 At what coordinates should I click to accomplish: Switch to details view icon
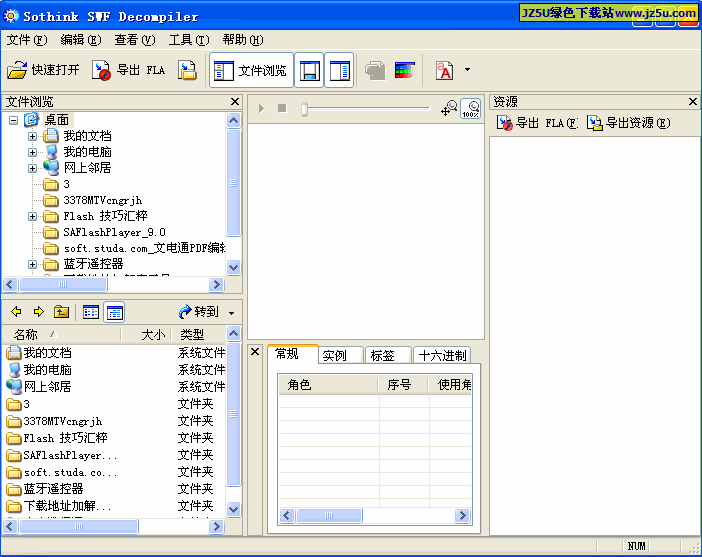[x=114, y=312]
